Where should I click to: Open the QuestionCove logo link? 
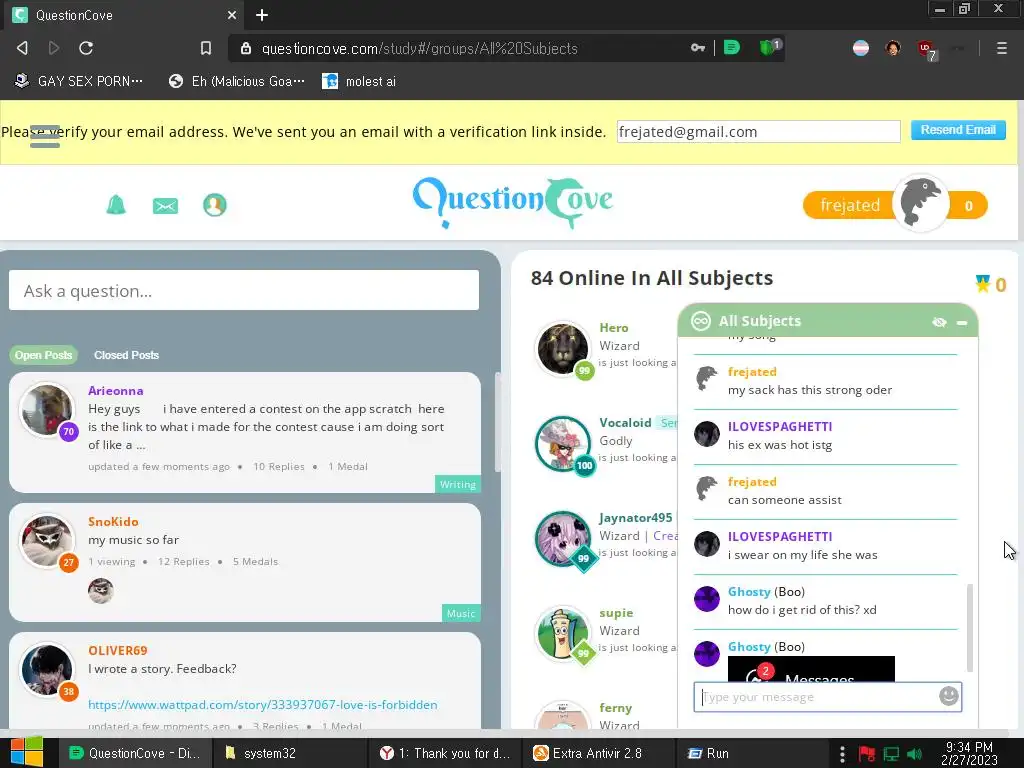coord(513,202)
